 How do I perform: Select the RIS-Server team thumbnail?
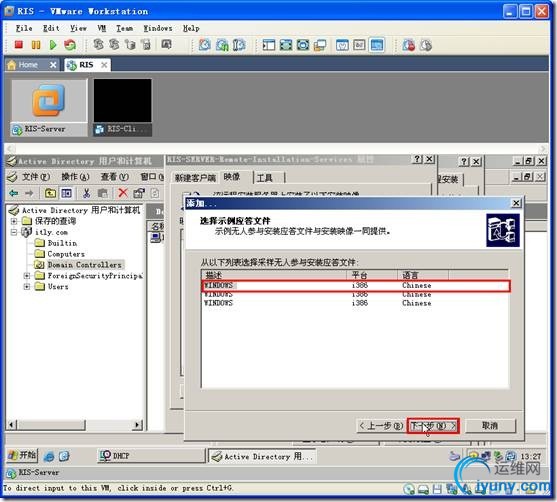coord(49,107)
